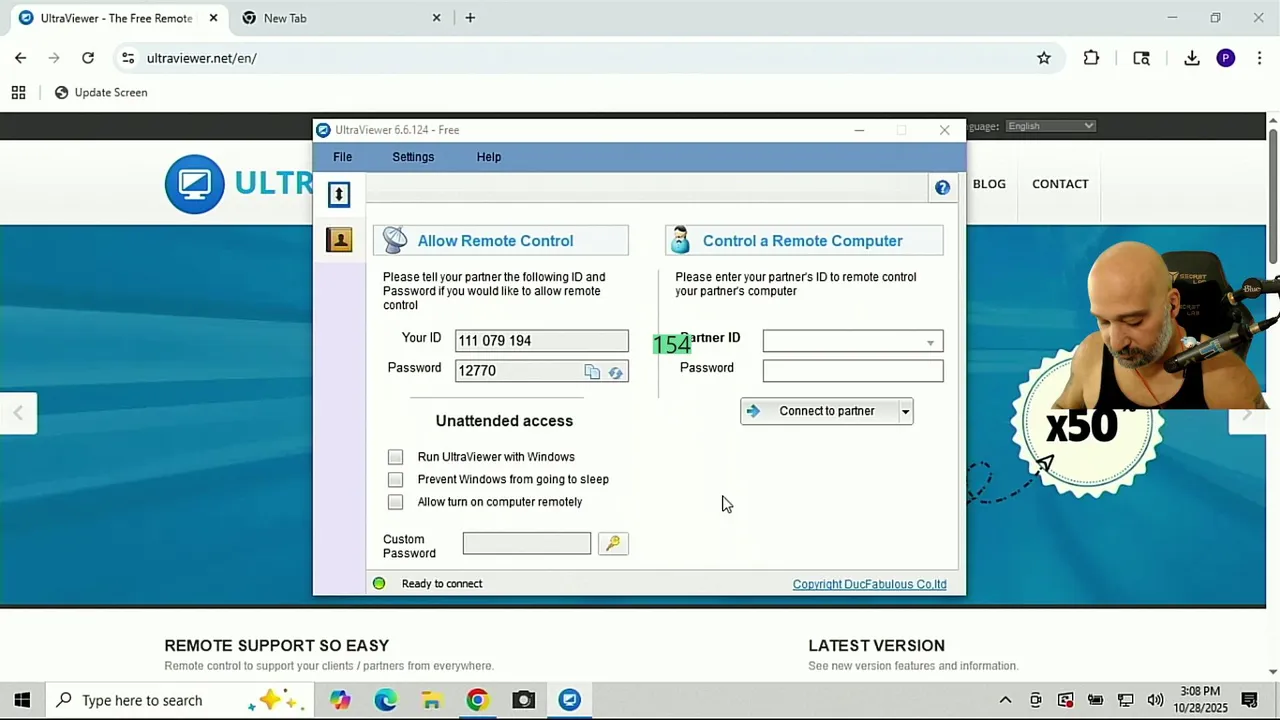
Task: Switch to the New Tab browser tab
Action: [x=340, y=18]
